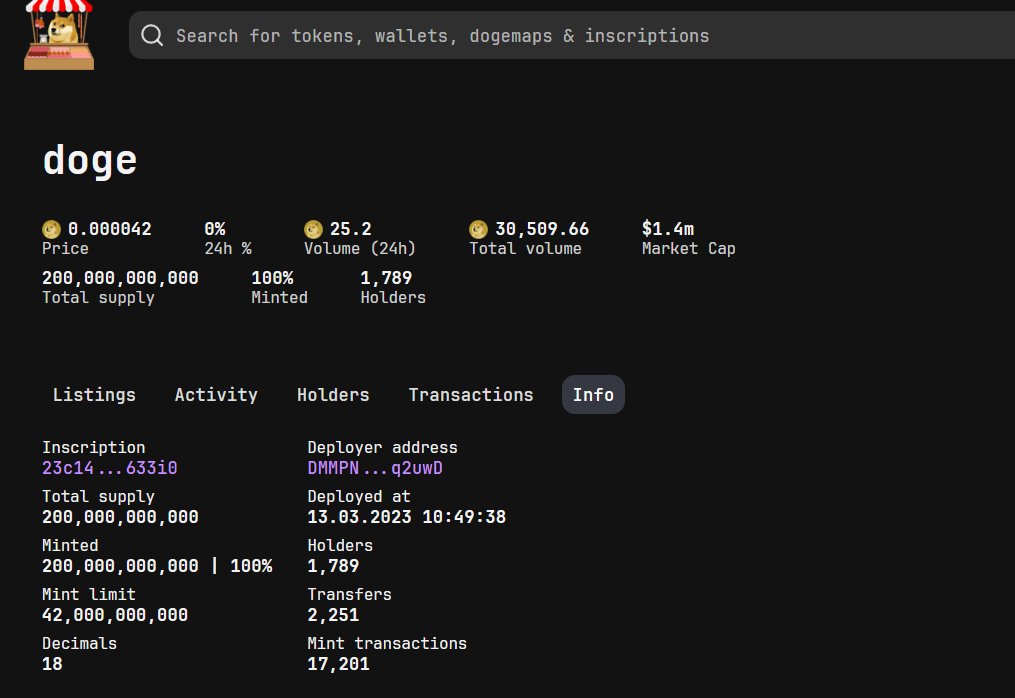Click the 100% Minted value in the stats
Viewport: 1015px width, 698px height.
(x=272, y=278)
